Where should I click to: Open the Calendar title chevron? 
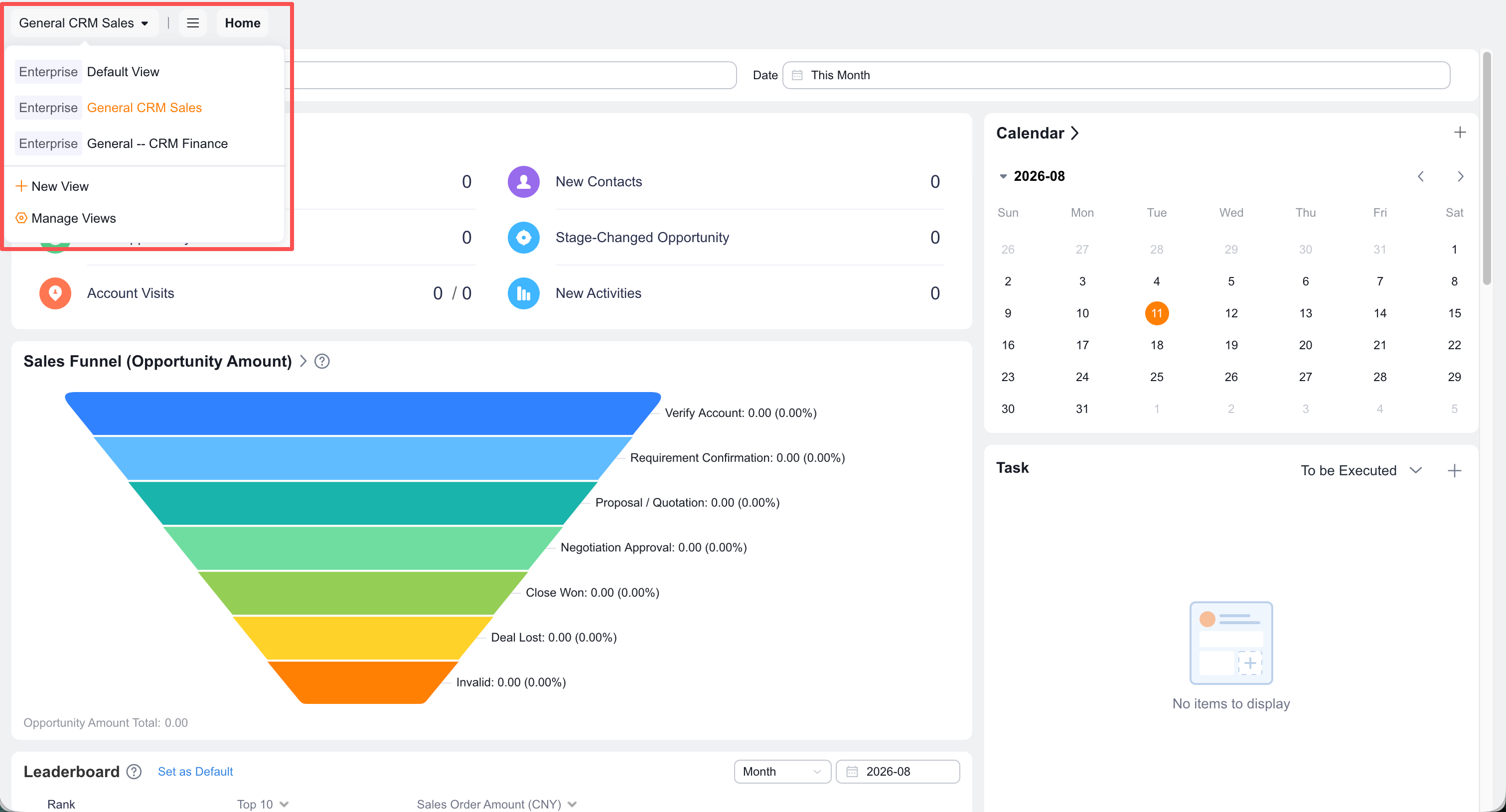(1074, 134)
